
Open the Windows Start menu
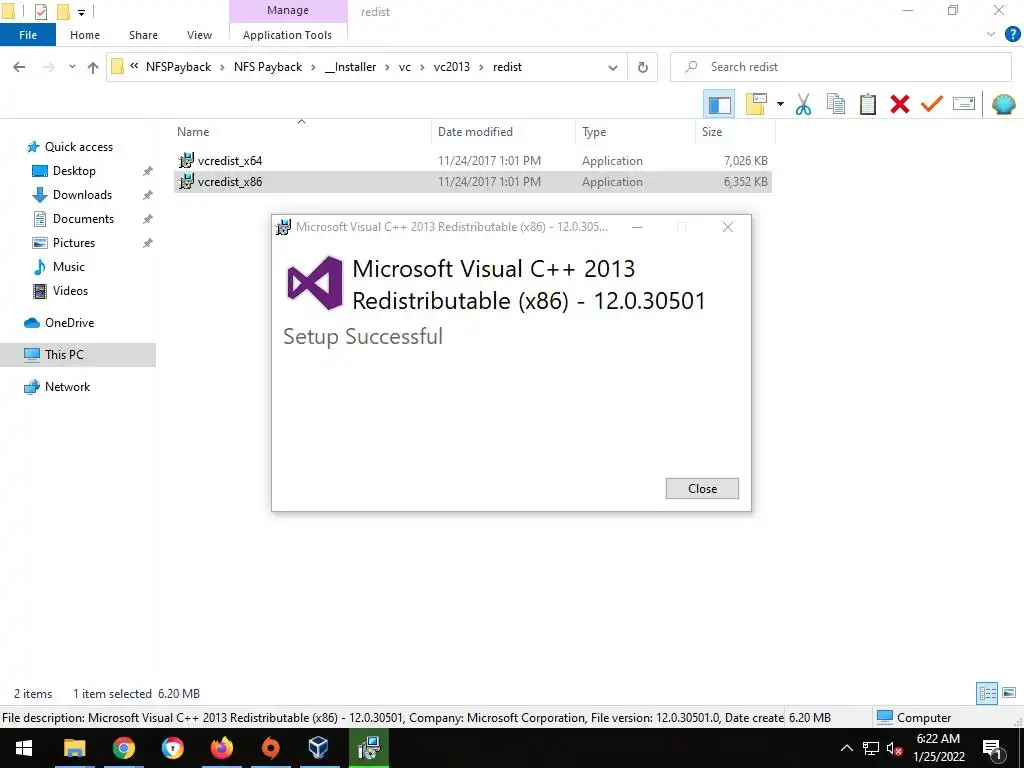tap(24, 748)
